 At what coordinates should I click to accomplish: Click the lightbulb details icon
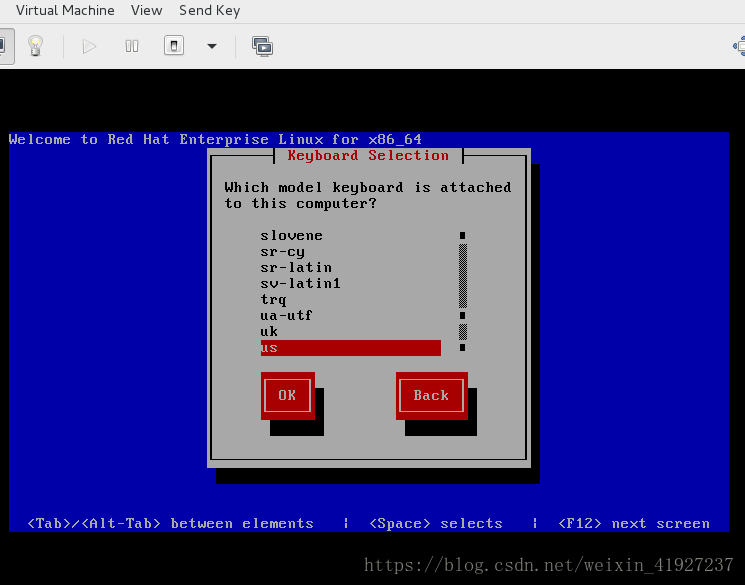point(35,46)
